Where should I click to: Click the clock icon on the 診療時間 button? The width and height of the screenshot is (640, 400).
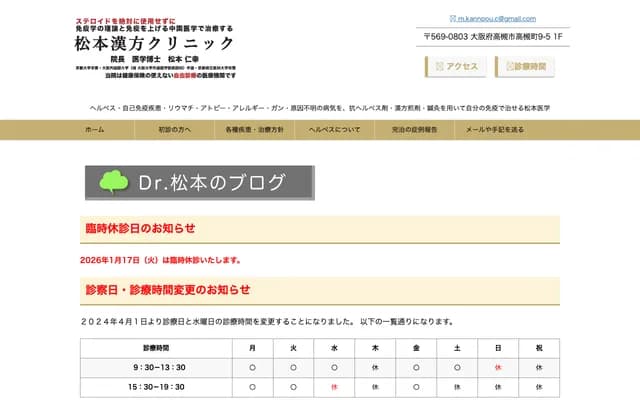pyautogui.click(x=506, y=67)
